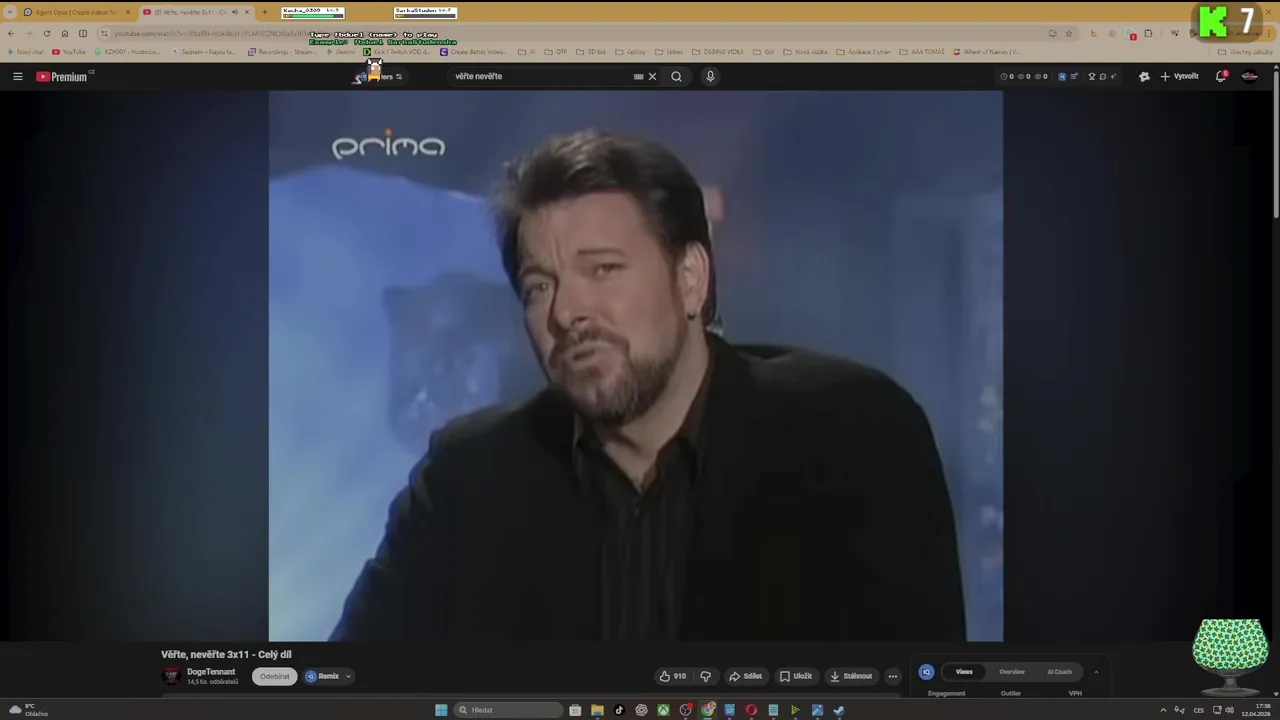Open more actions three-dot menu
The image size is (1280, 720).
coord(893,676)
